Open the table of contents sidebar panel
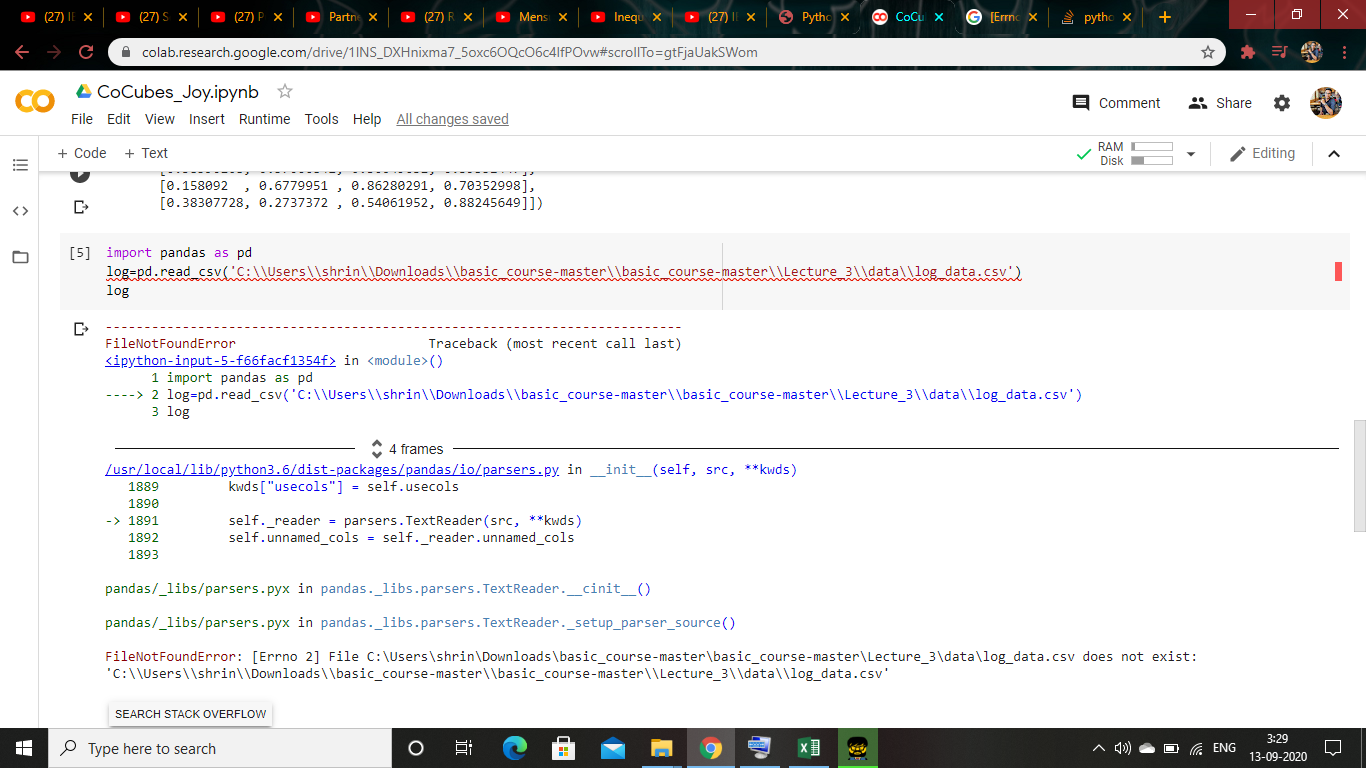Image resolution: width=1366 pixels, height=768 pixels. [20, 165]
